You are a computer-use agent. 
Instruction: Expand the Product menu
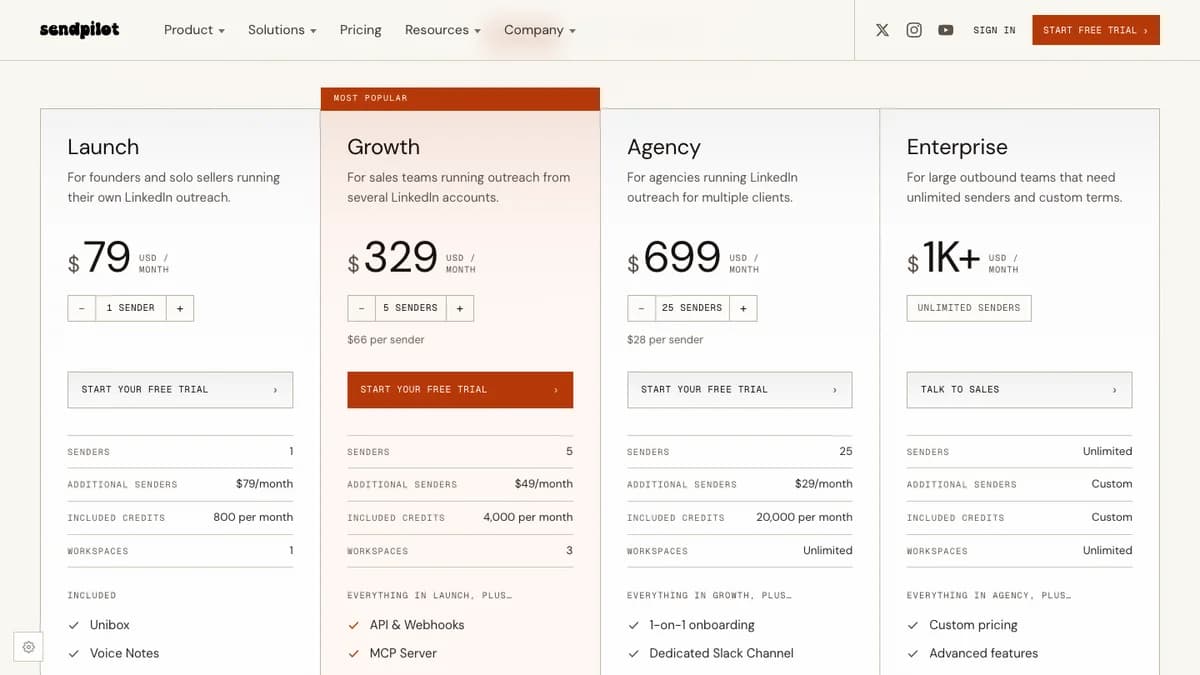194,30
